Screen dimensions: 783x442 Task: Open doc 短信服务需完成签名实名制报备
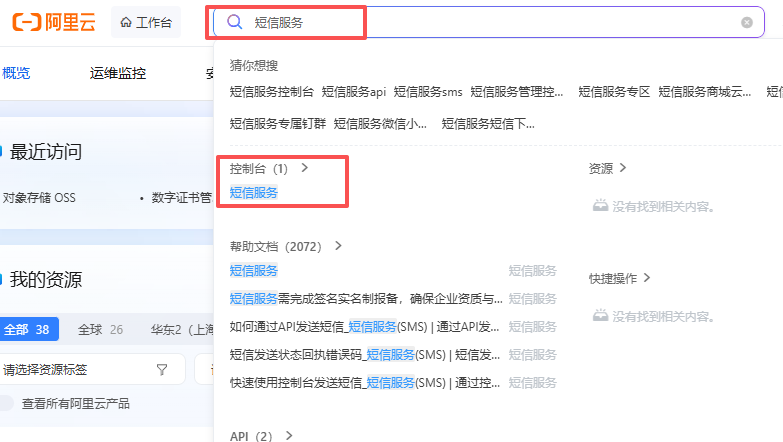tap(366, 299)
